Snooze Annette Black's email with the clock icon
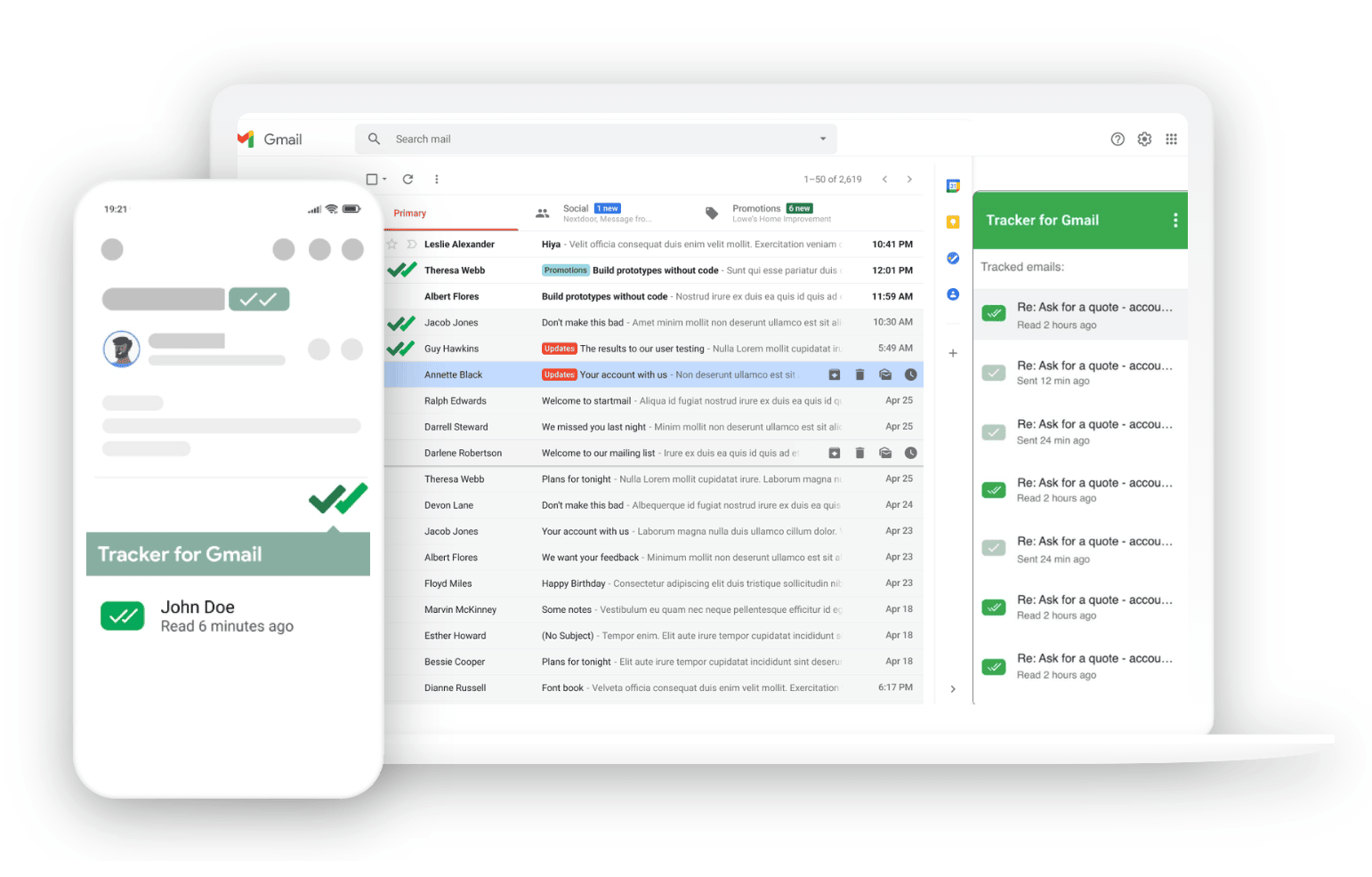 (x=910, y=374)
